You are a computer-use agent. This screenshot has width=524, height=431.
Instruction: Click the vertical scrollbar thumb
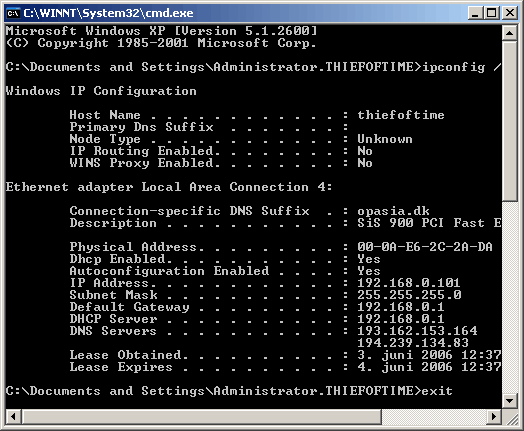tap(509, 121)
